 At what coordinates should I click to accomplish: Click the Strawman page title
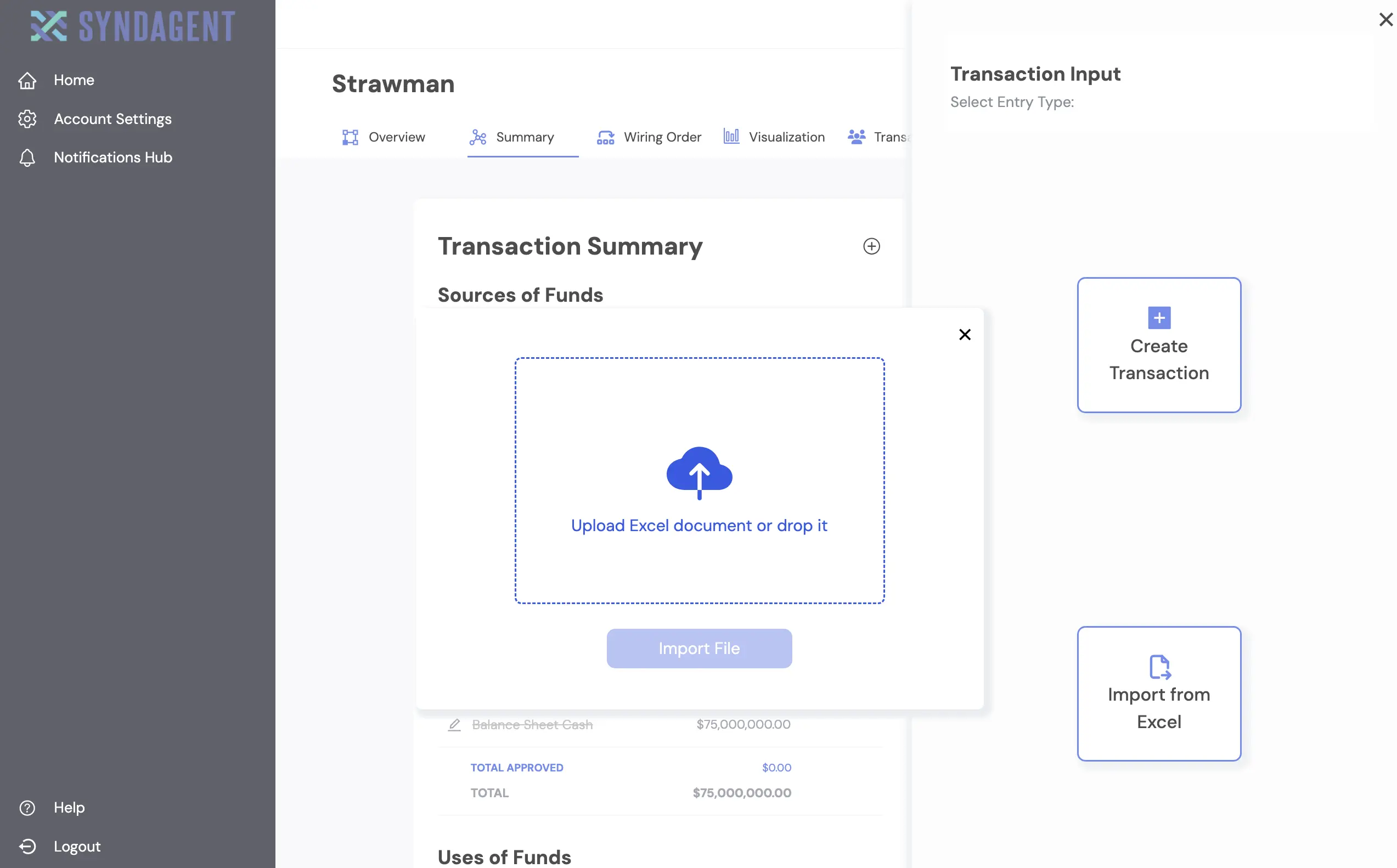pos(392,84)
